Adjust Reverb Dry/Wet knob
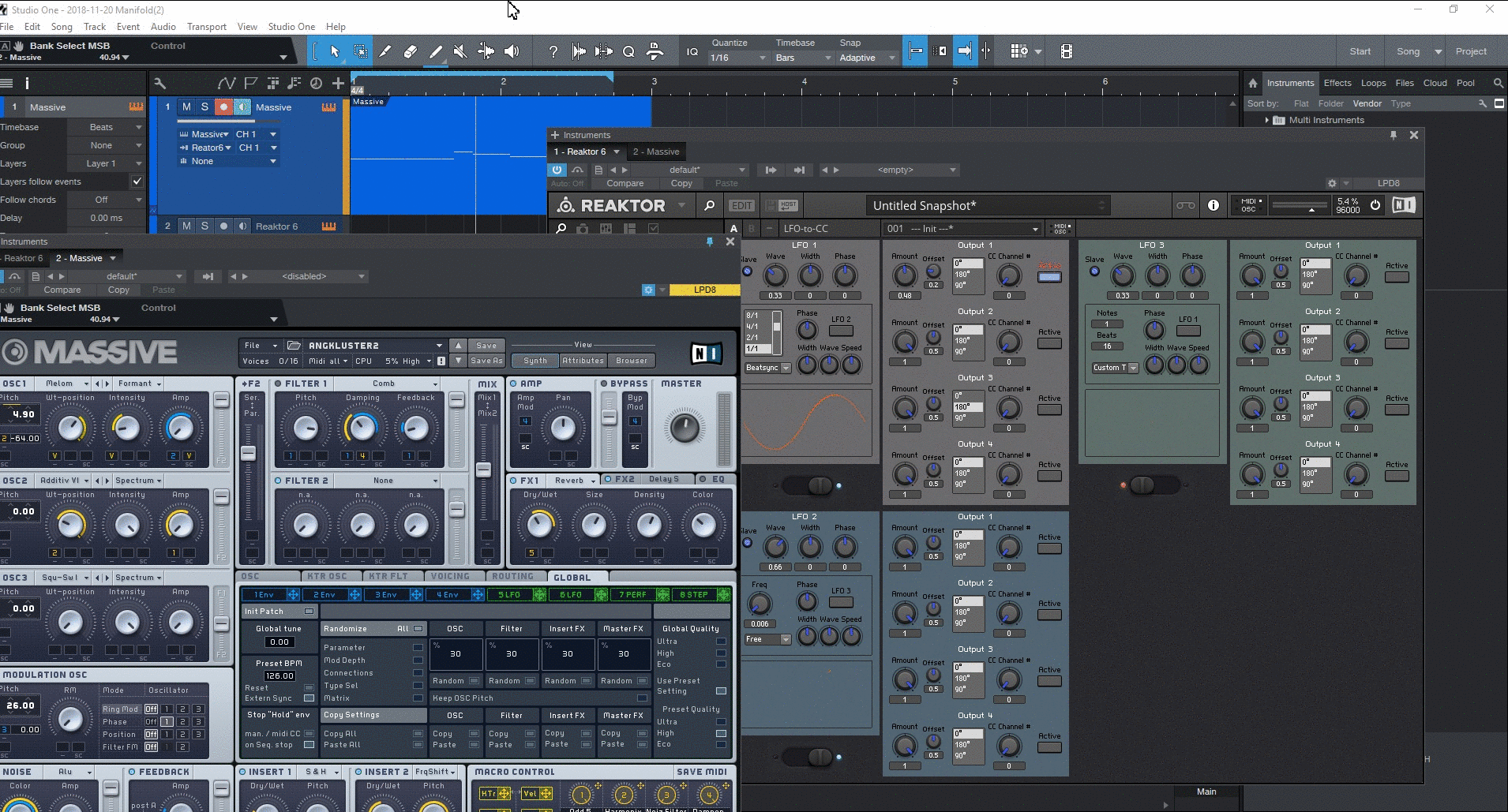The width and height of the screenshot is (1508, 812). click(540, 524)
